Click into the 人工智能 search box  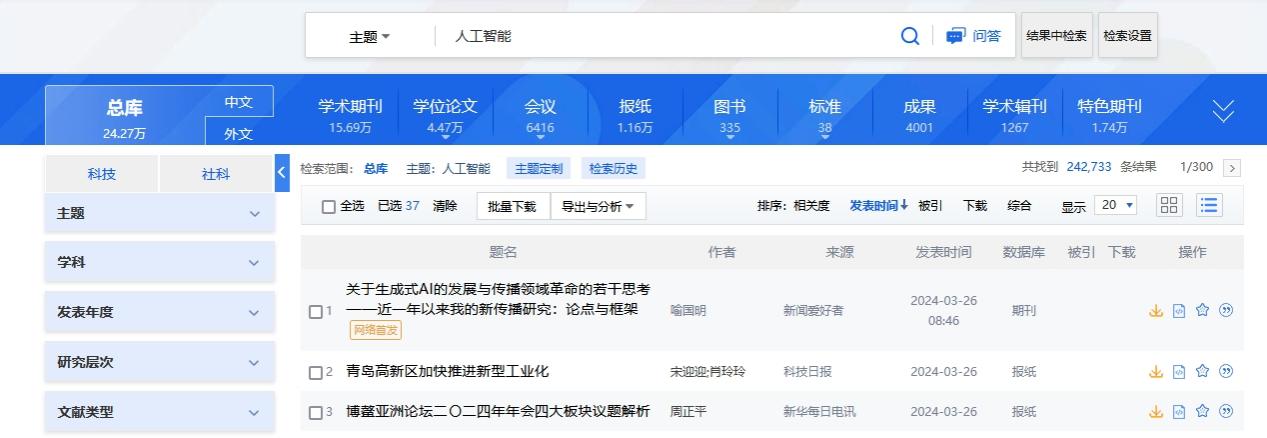point(660,36)
